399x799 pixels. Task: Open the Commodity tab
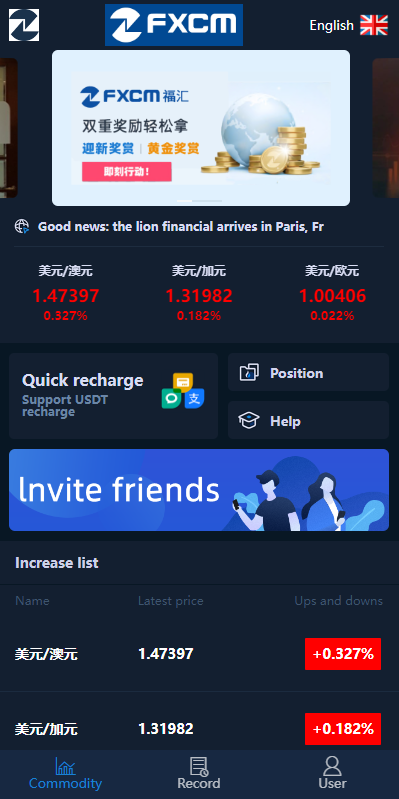(65, 774)
